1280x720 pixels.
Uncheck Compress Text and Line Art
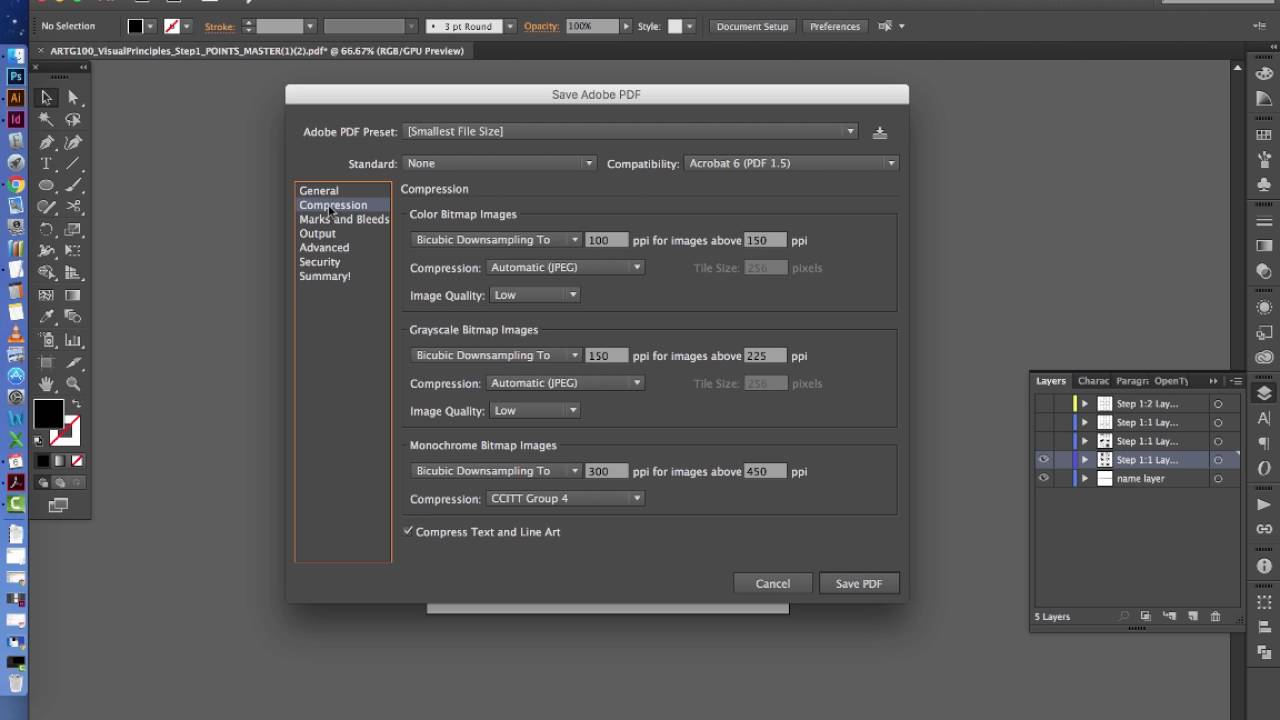[x=408, y=531]
